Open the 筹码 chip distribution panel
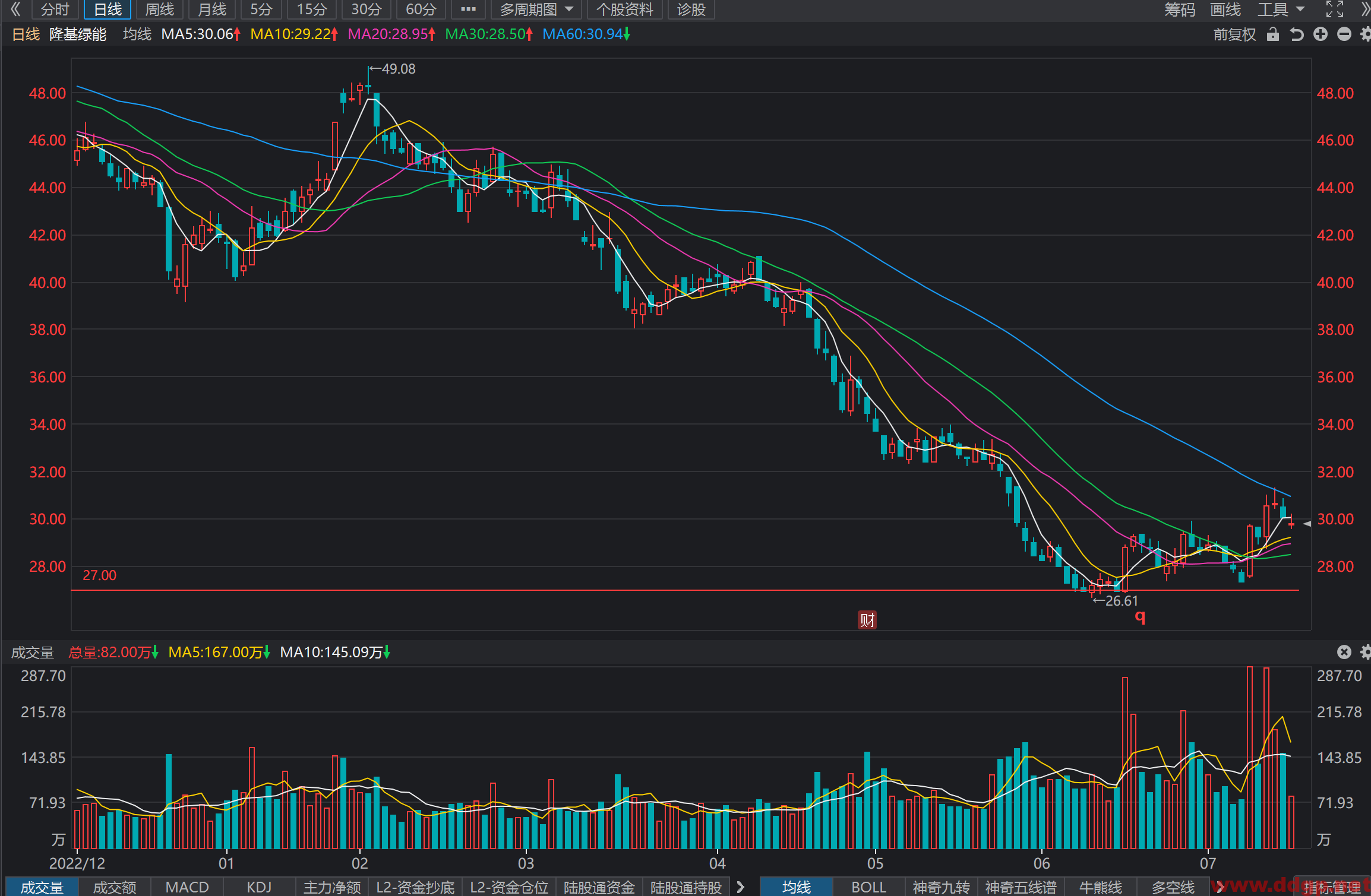Viewport: 1371px width, 896px height. pyautogui.click(x=1180, y=10)
